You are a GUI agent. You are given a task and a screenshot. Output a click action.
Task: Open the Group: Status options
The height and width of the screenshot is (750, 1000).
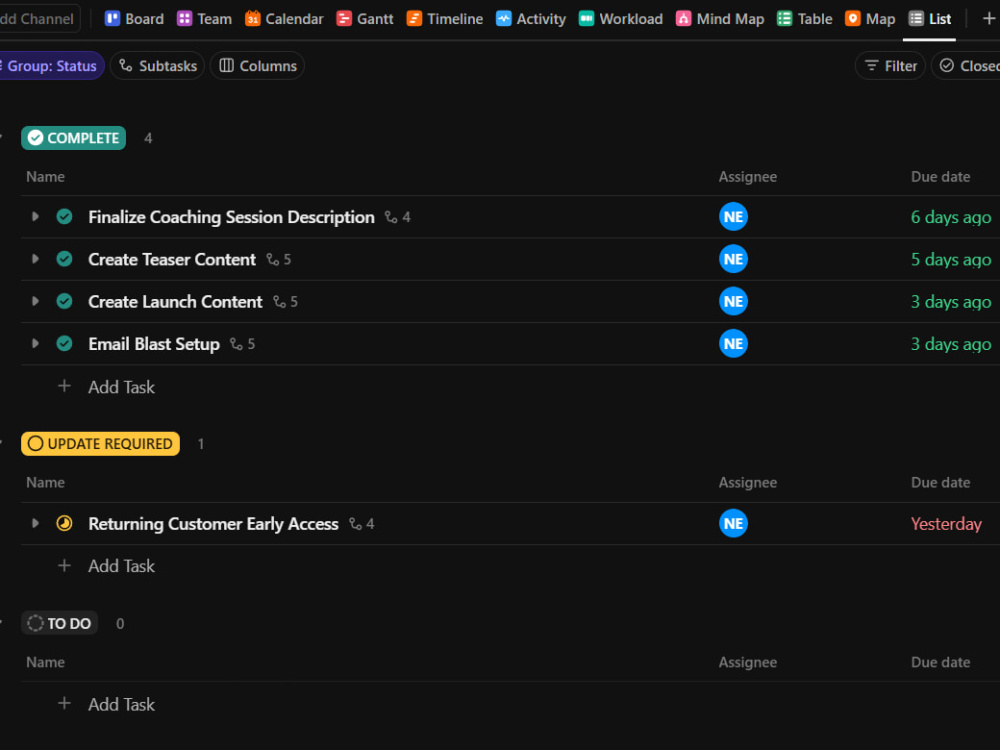(x=51, y=66)
